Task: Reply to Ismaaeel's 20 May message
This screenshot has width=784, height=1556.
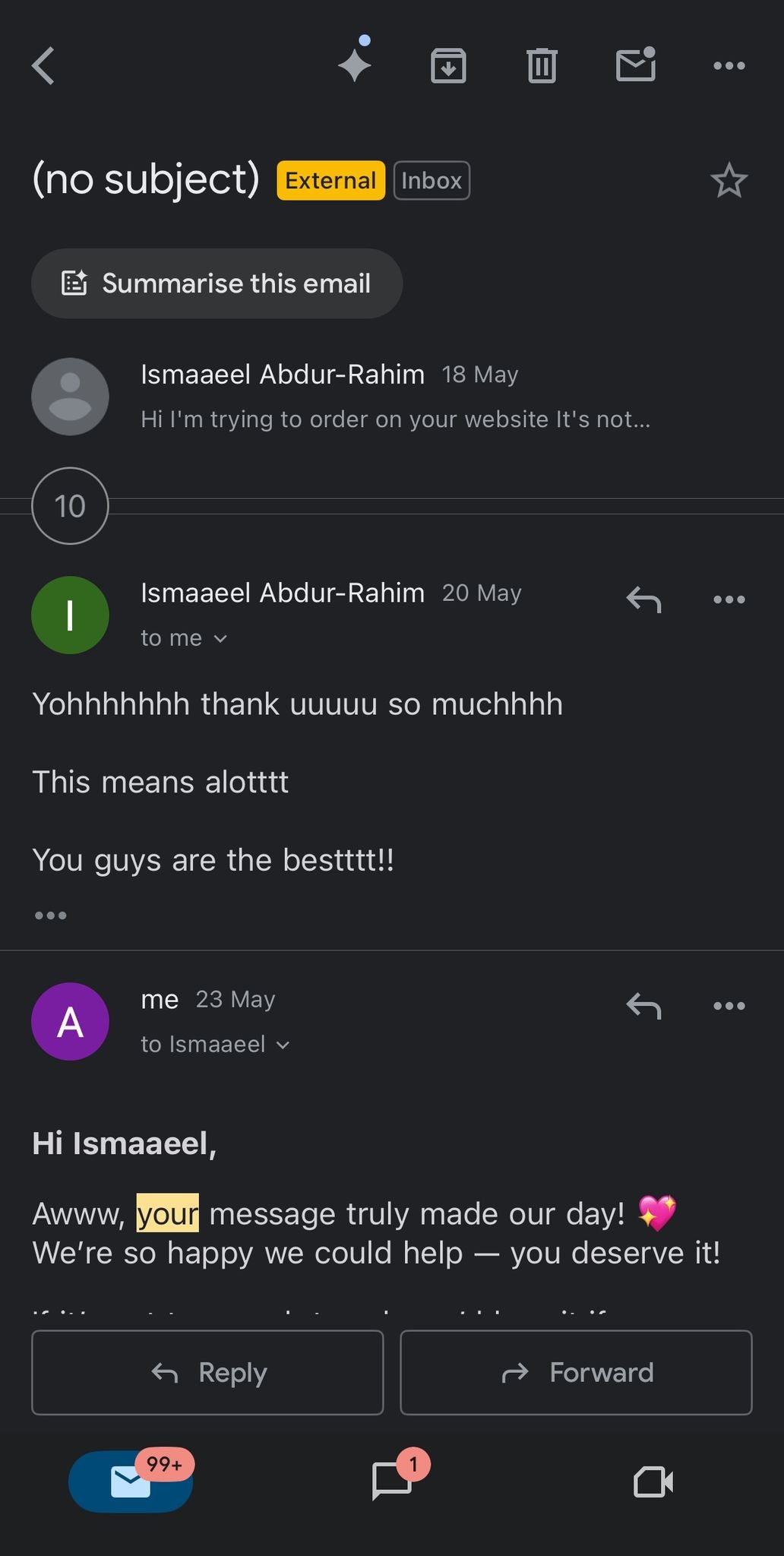Action: point(643,599)
